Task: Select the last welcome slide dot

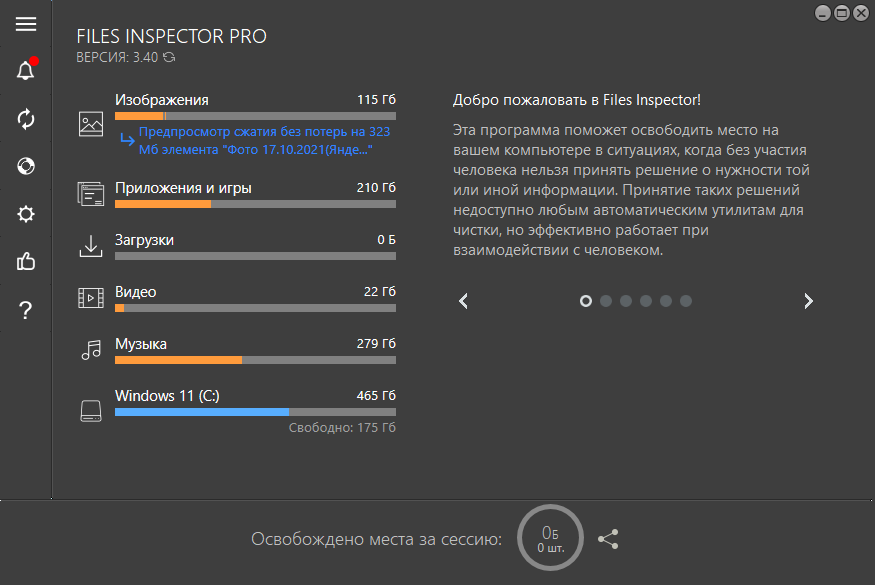Action: coord(686,301)
